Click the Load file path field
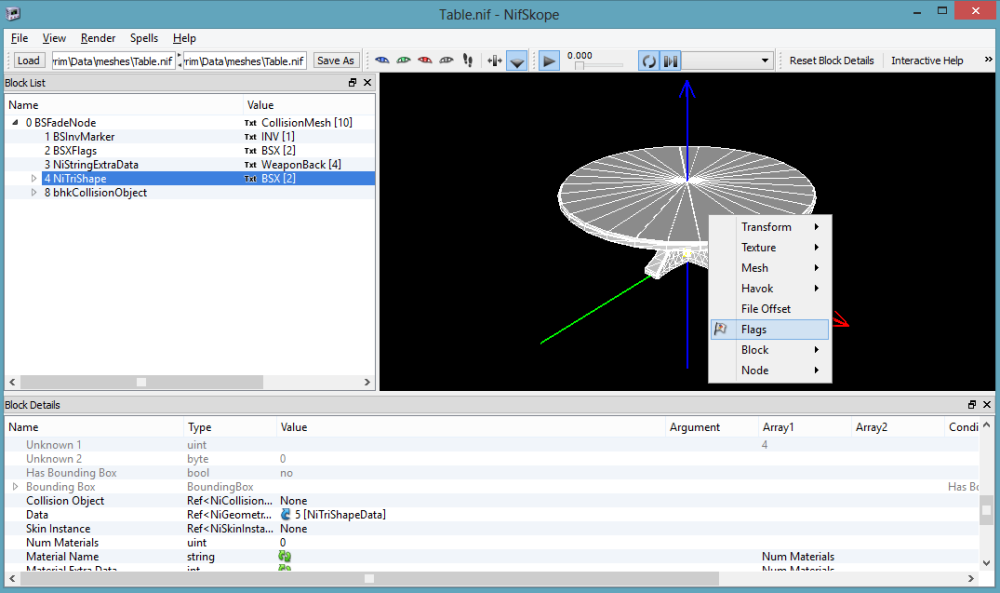The image size is (1000, 593). 114,61
